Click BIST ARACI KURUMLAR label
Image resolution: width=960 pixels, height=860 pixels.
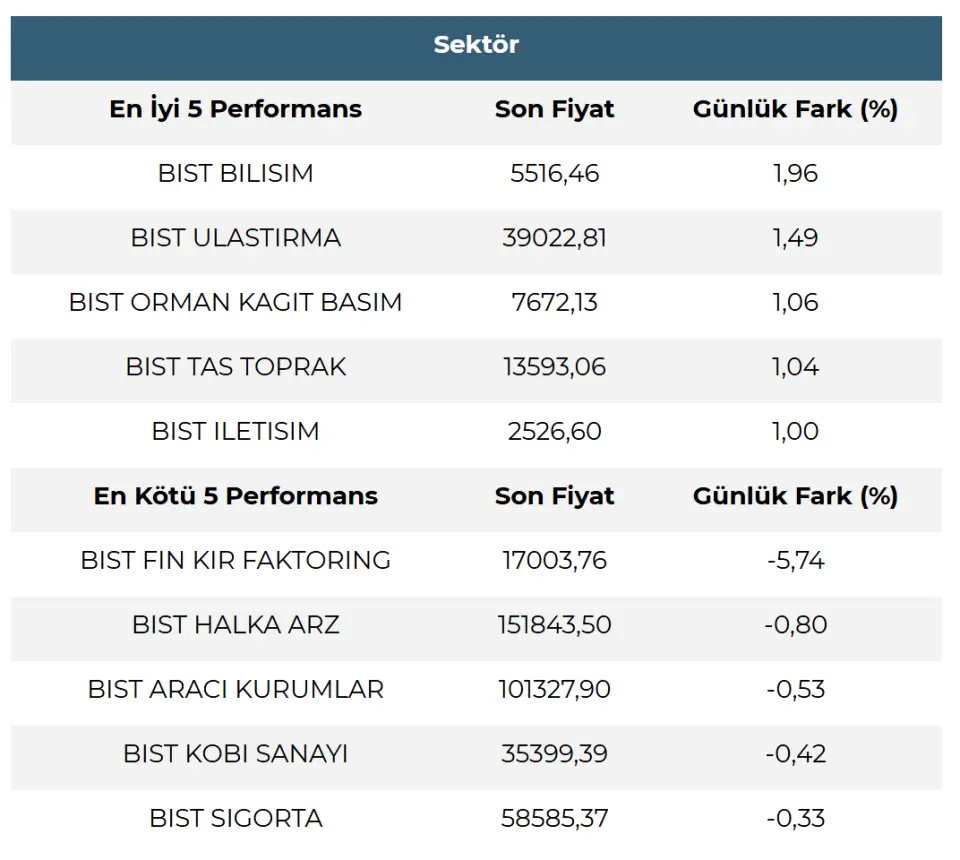click(236, 689)
